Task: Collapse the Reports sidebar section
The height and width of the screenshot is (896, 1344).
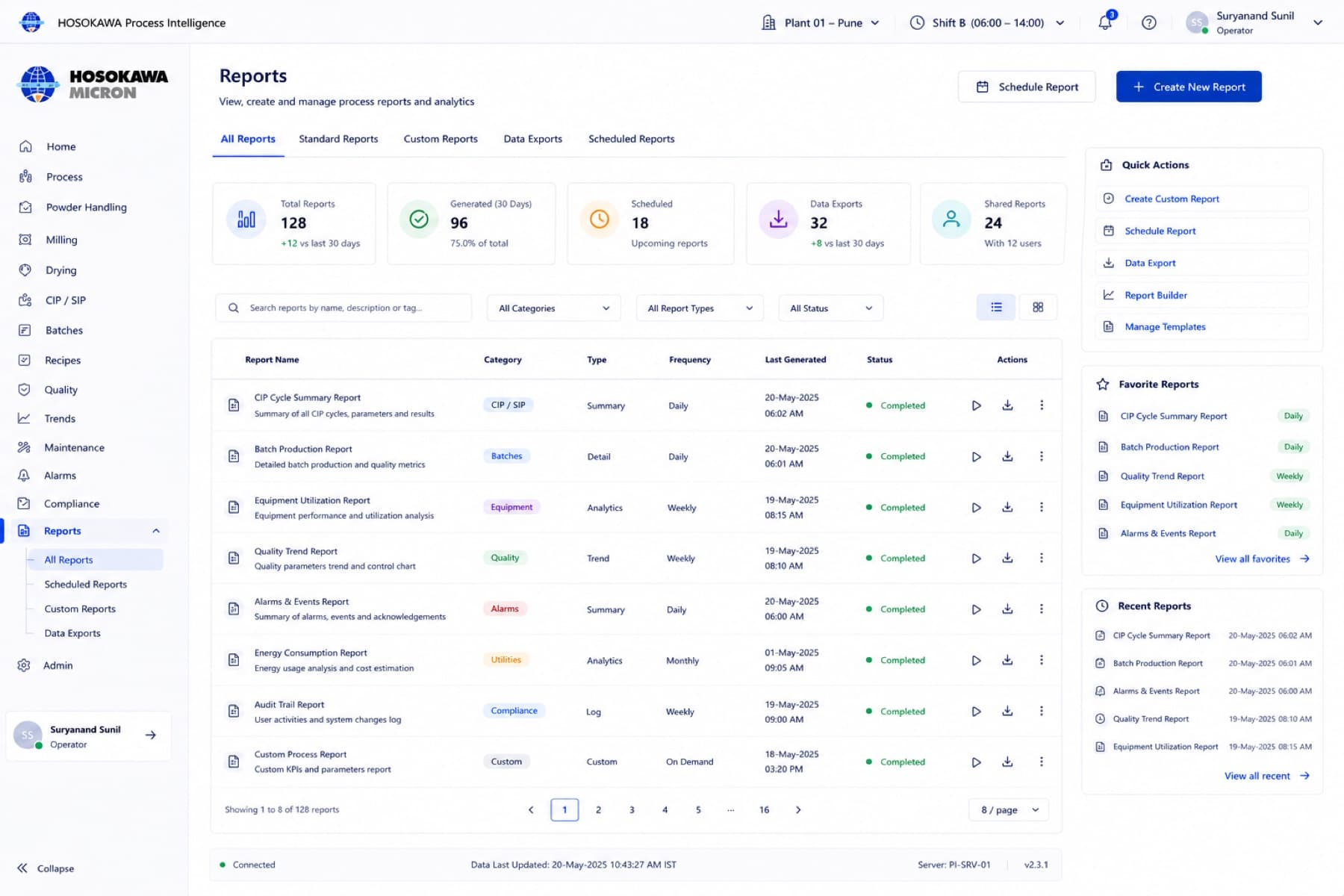Action: coord(156,531)
